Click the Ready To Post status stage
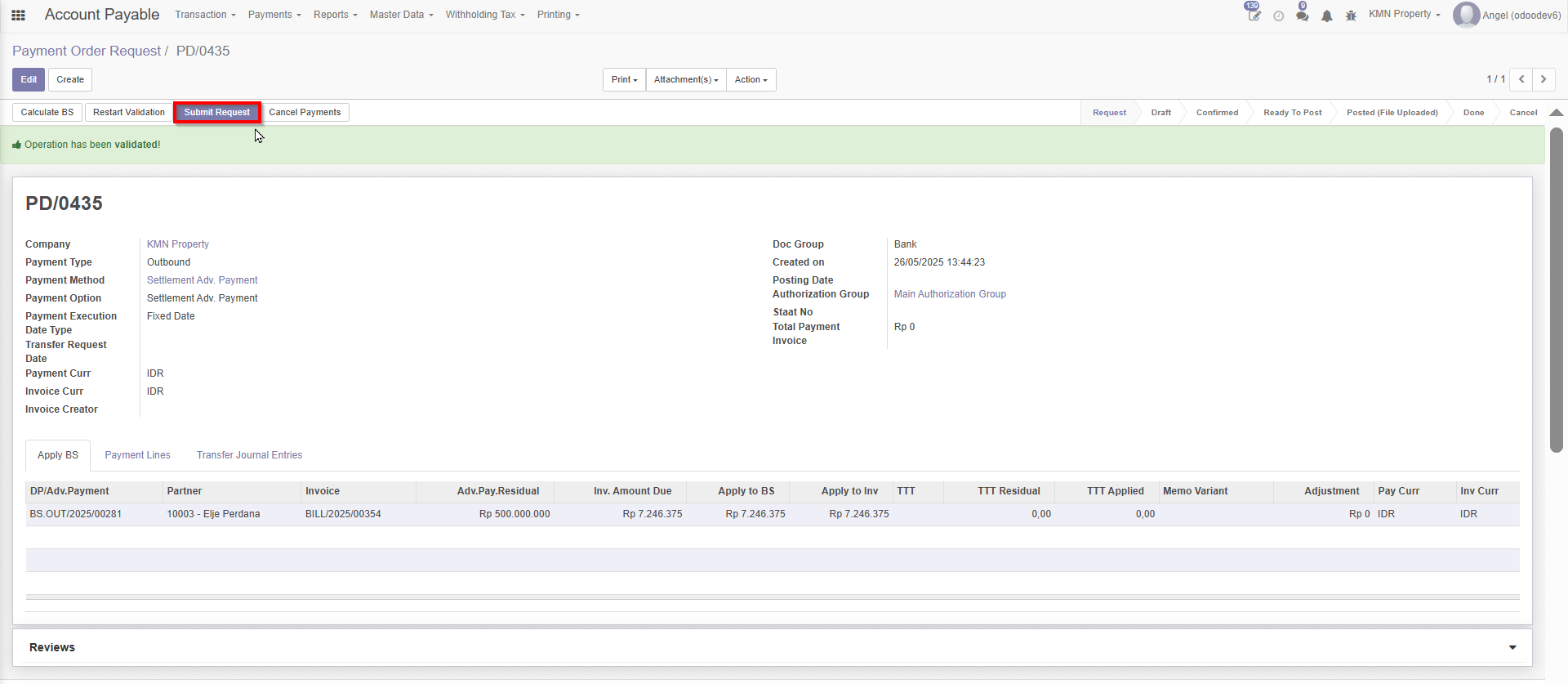 (1292, 113)
